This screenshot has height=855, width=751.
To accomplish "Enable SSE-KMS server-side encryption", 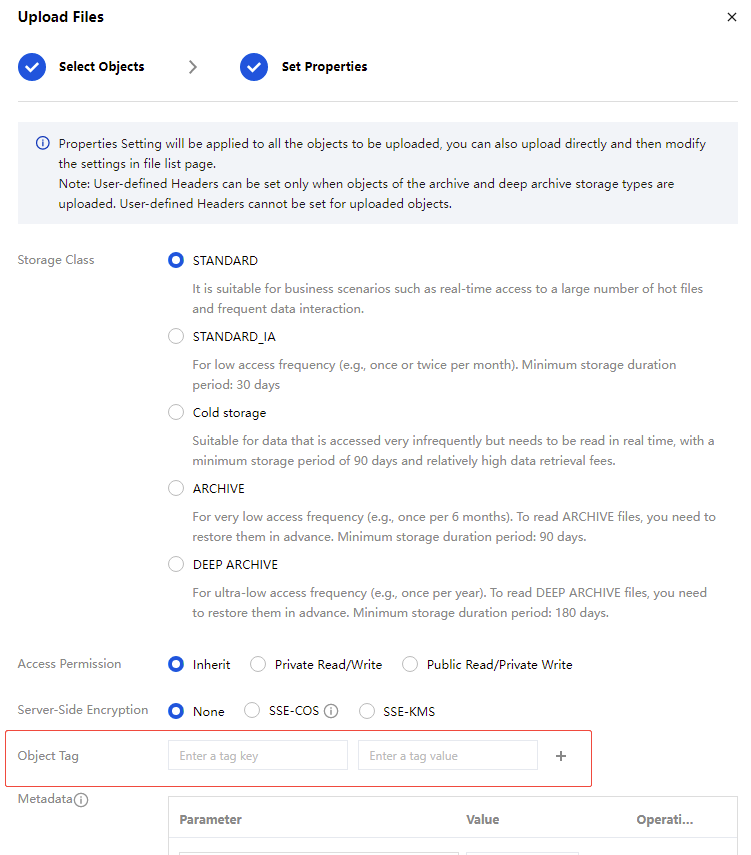I will (367, 712).
